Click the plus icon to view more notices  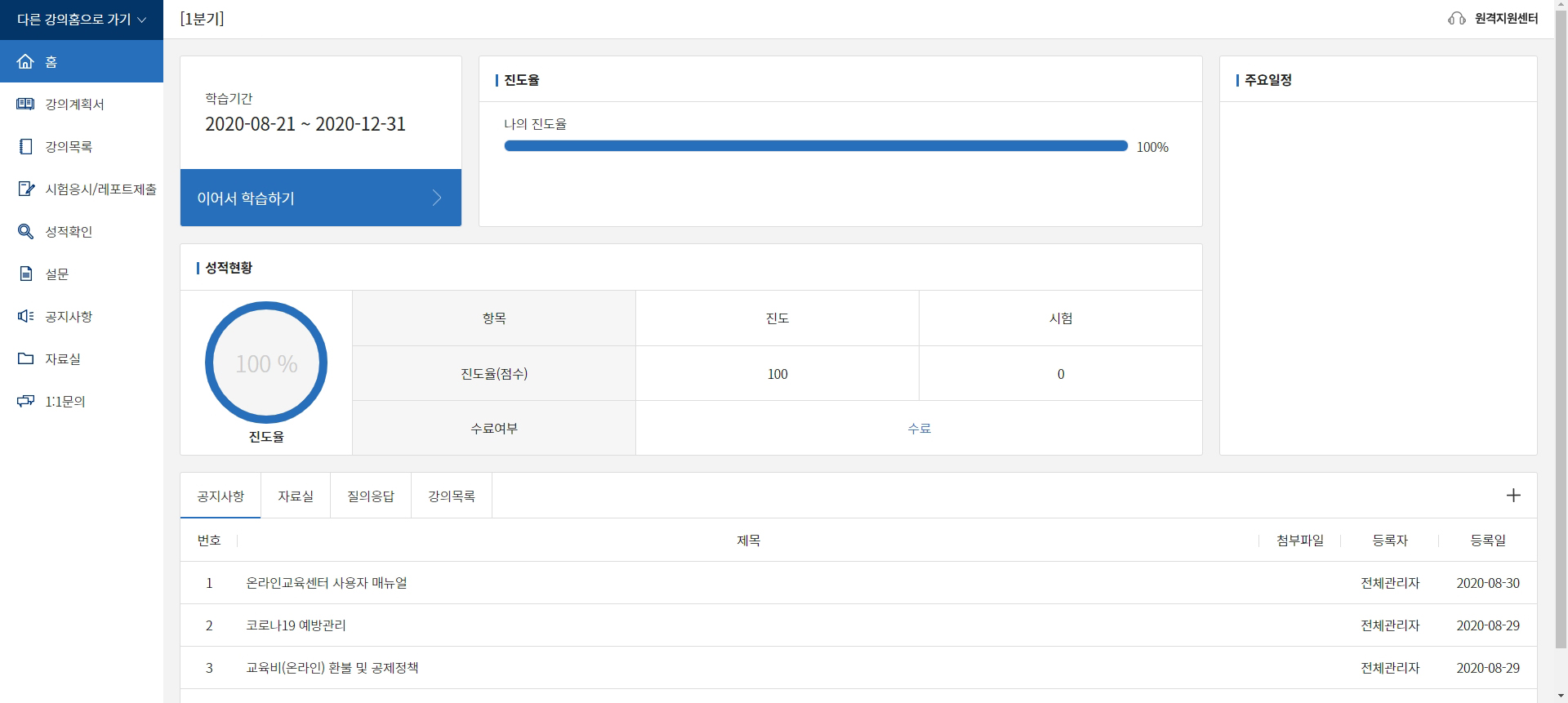pyautogui.click(x=1513, y=496)
